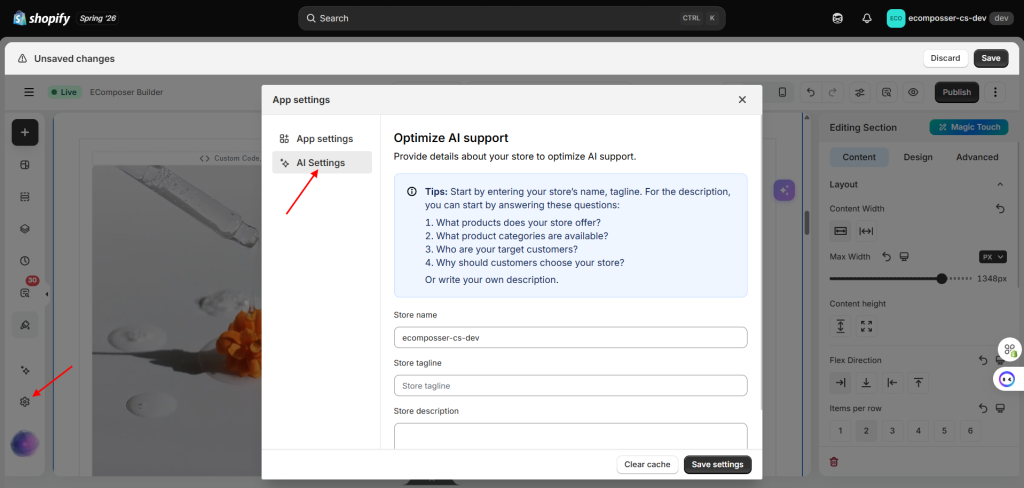Choose the full width content option
The image size is (1024, 488).
pos(867,231)
